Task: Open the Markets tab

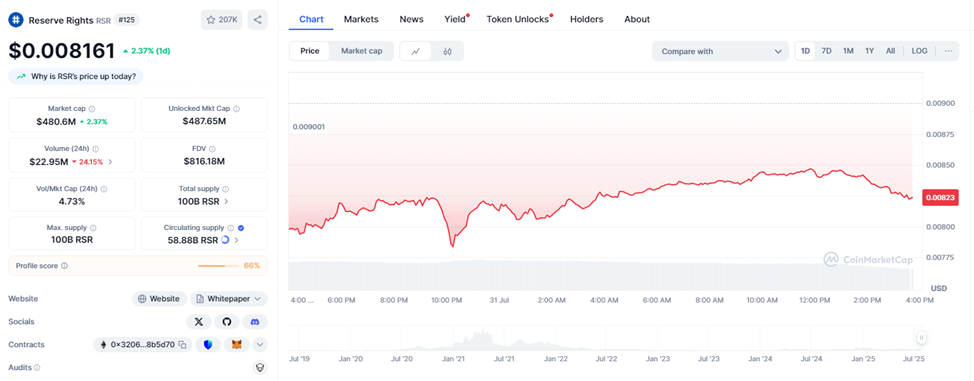Action: pos(361,19)
